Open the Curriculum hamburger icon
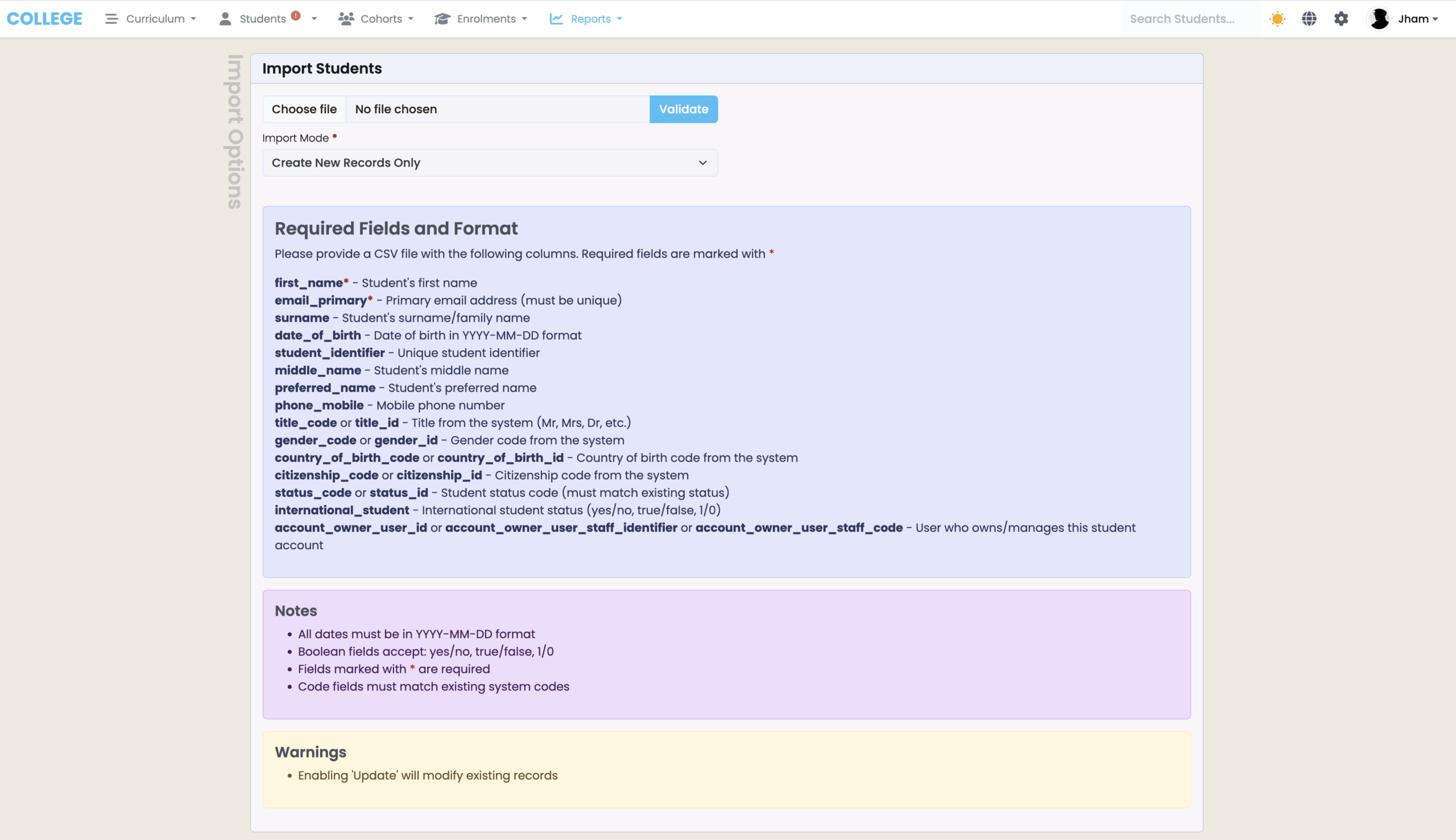 tap(111, 18)
